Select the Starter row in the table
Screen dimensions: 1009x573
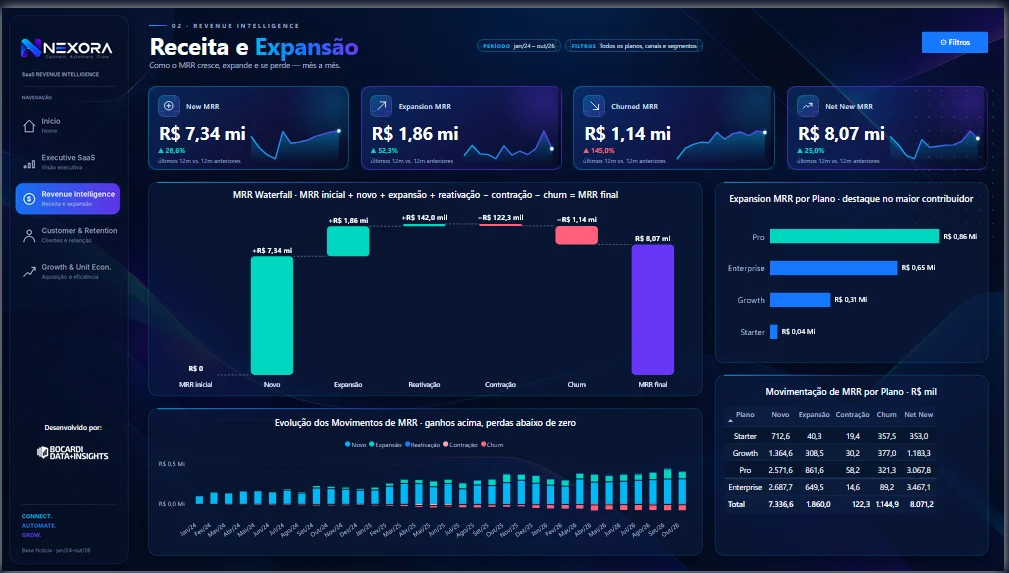pyautogui.click(x=830, y=436)
